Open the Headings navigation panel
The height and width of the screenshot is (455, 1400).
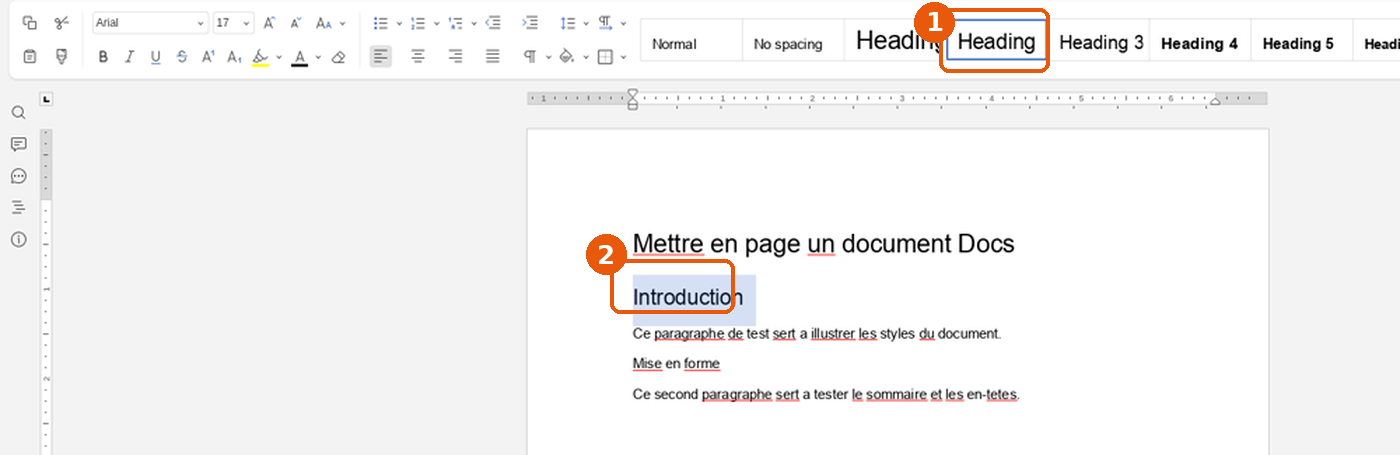tap(18, 207)
